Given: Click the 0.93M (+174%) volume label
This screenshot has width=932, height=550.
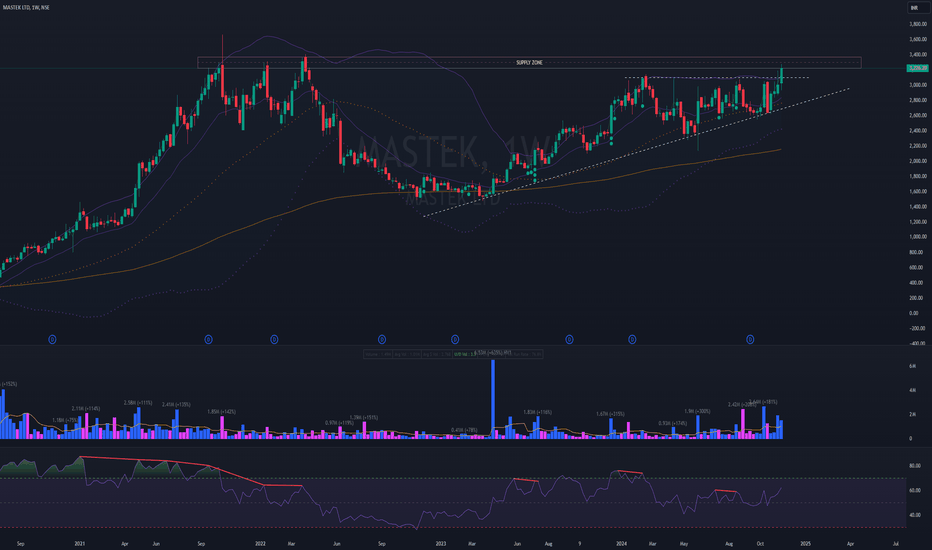Looking at the screenshot, I should [x=672, y=423].
